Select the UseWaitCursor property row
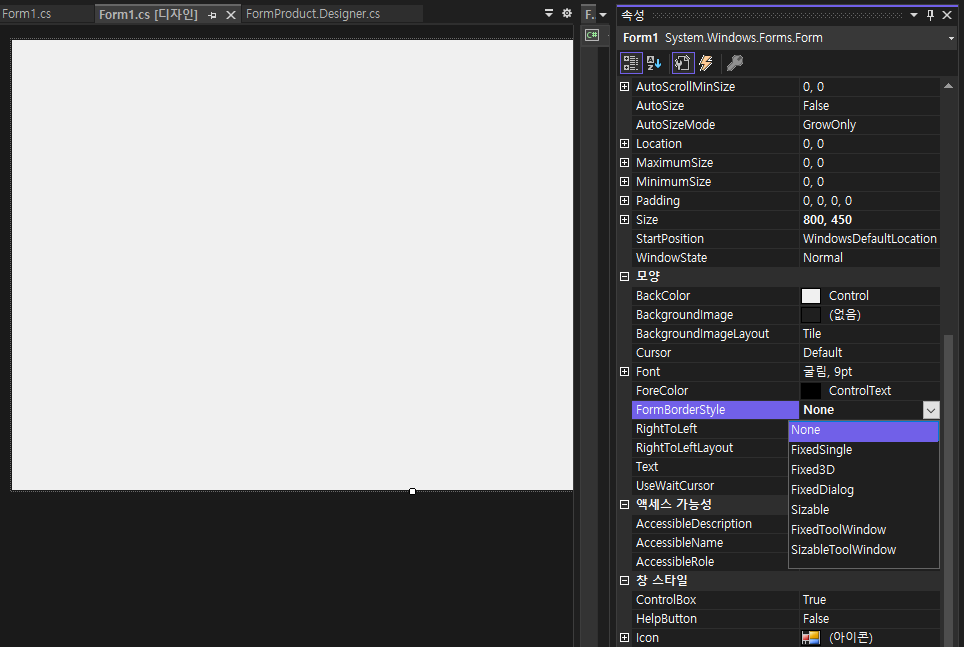The width and height of the screenshot is (964, 647). pos(711,486)
